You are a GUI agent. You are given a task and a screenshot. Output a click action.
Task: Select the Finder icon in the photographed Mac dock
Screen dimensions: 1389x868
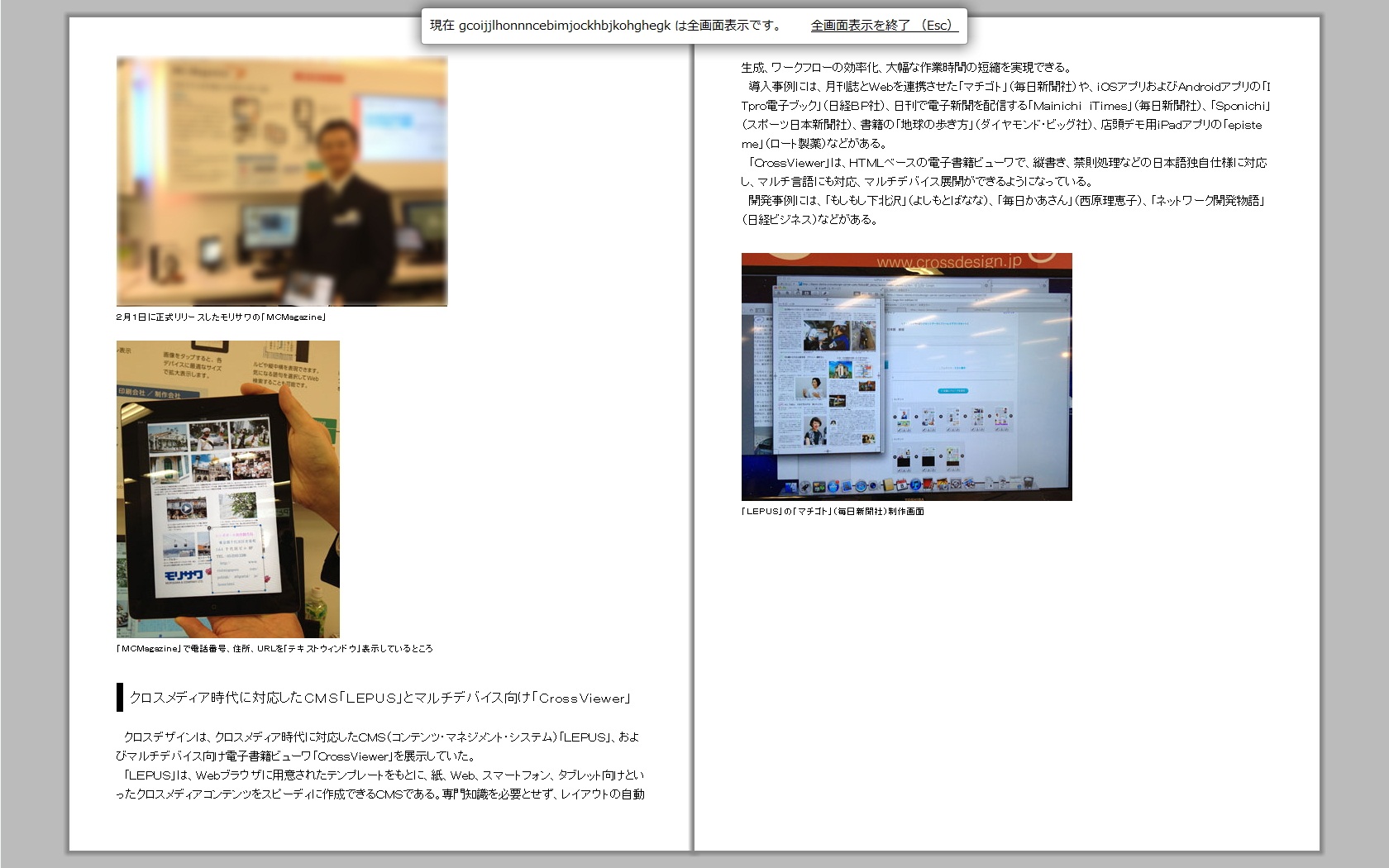point(790,485)
